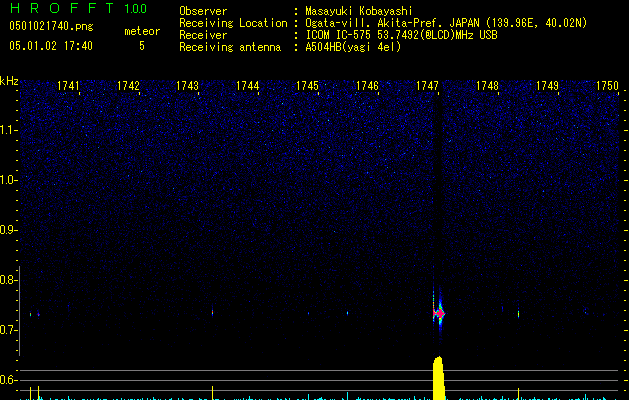Viewport: 629px width, 400px height.
Task: Click the 1.0 kHz frequency label
Action: pyautogui.click(x=8, y=180)
